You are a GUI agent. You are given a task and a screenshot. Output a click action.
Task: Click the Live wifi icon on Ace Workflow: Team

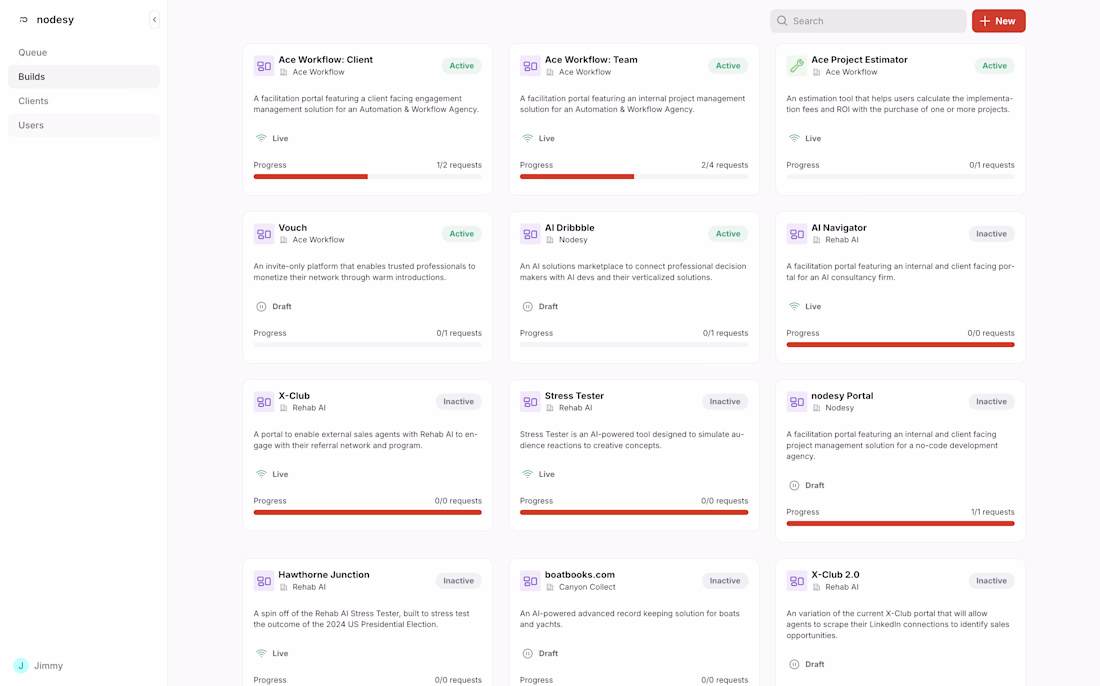527,139
